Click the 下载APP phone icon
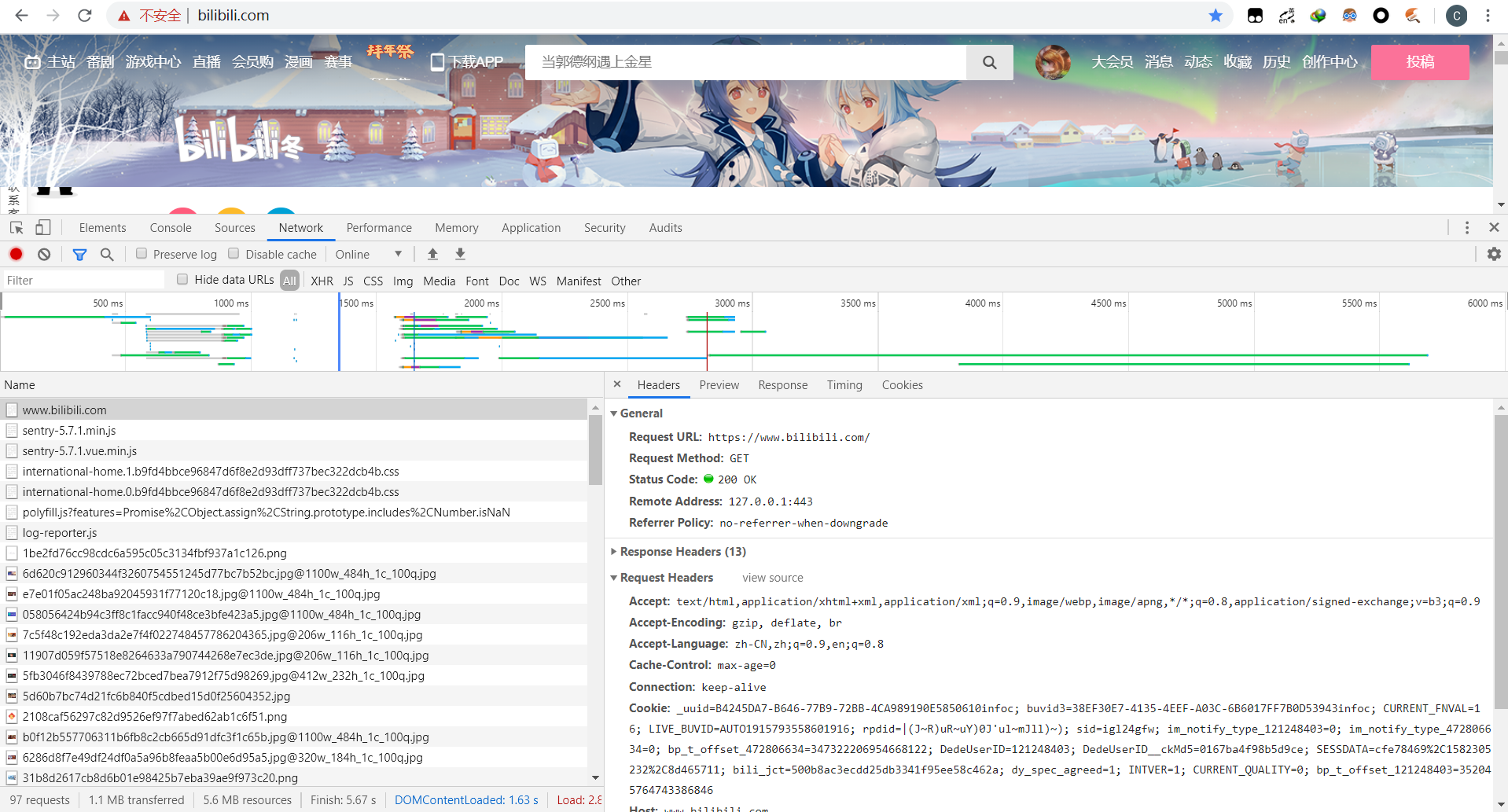 [x=437, y=62]
